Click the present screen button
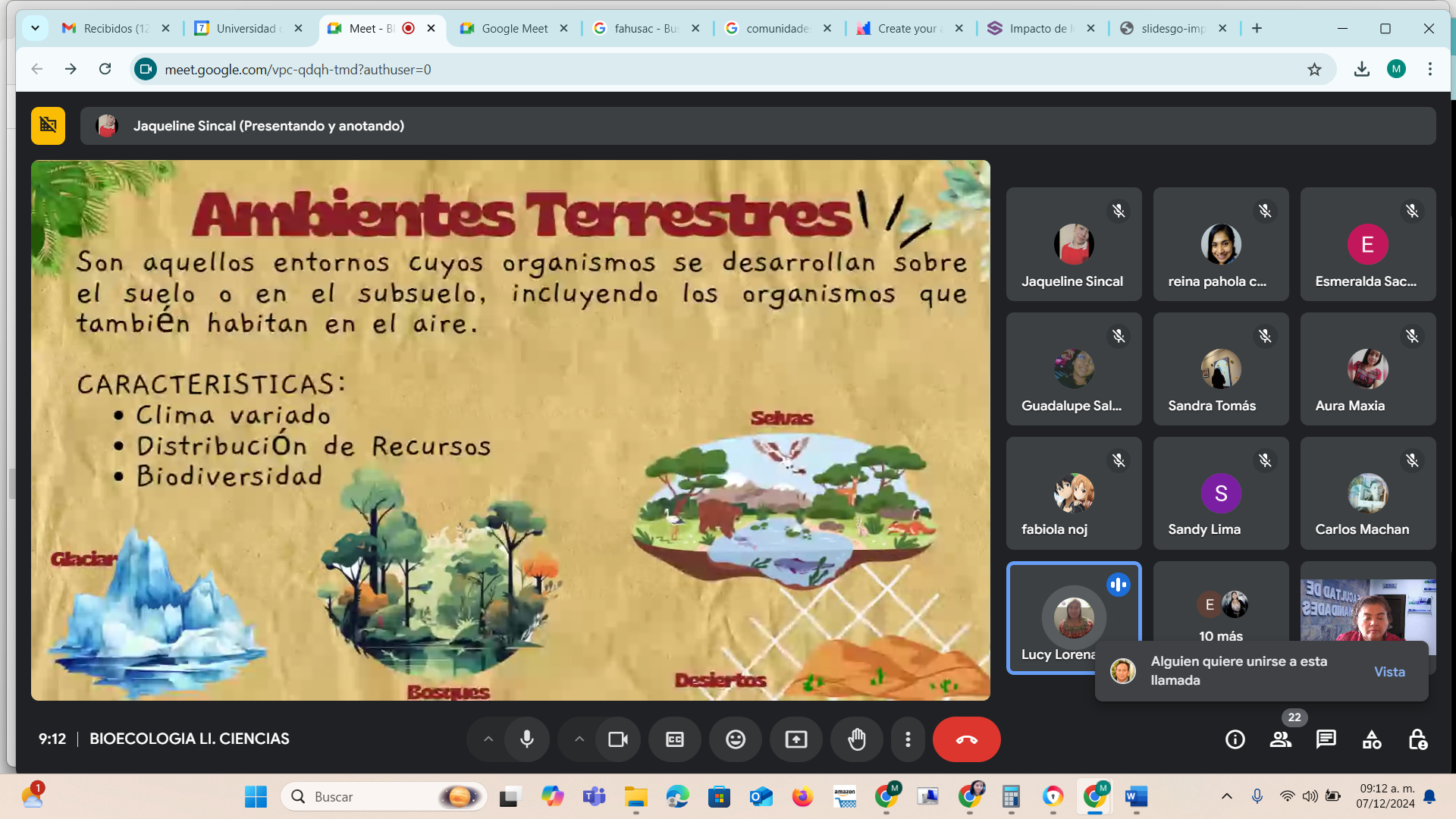1456x819 pixels. 796,739
